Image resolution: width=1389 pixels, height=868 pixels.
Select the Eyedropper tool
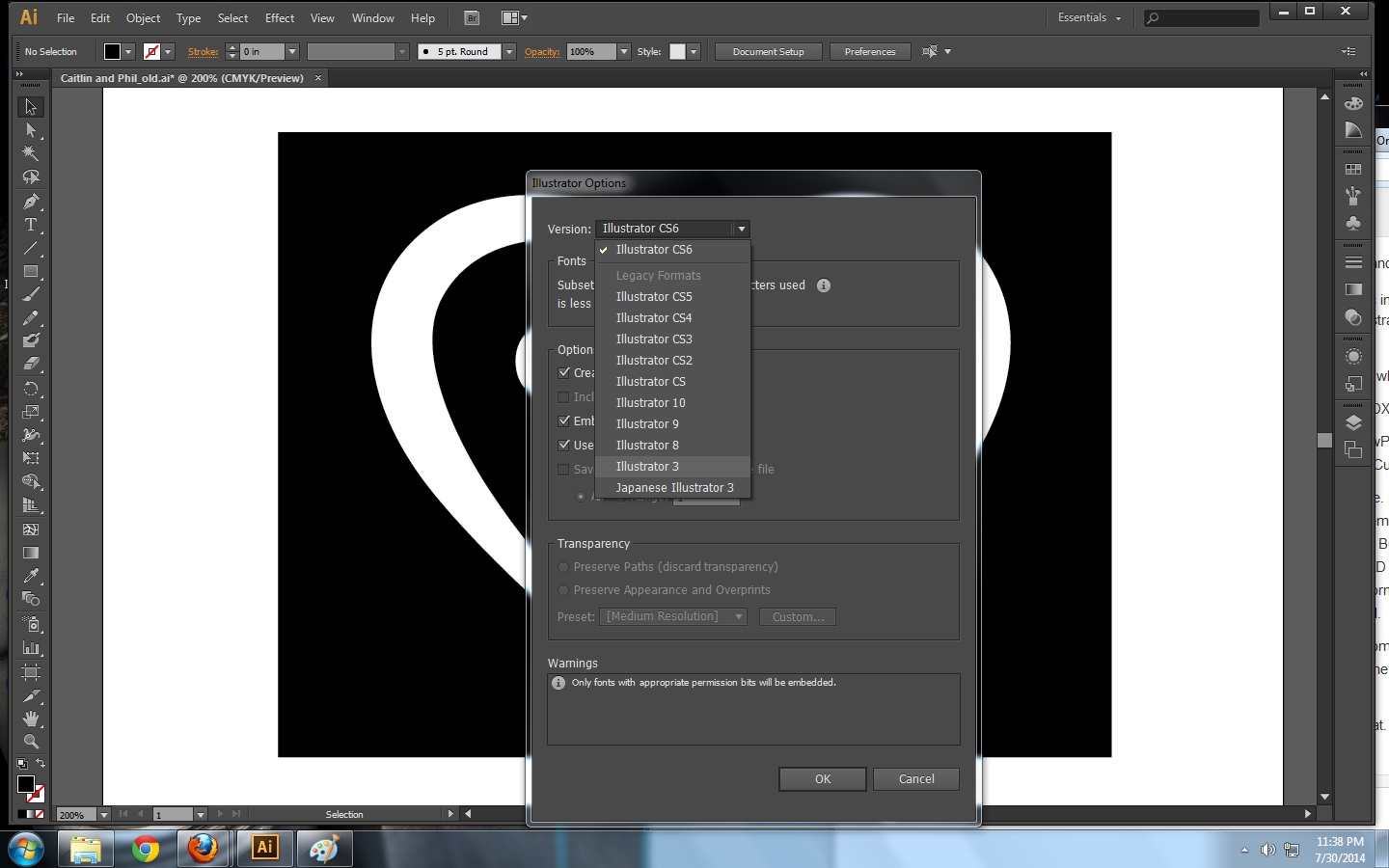click(x=31, y=576)
